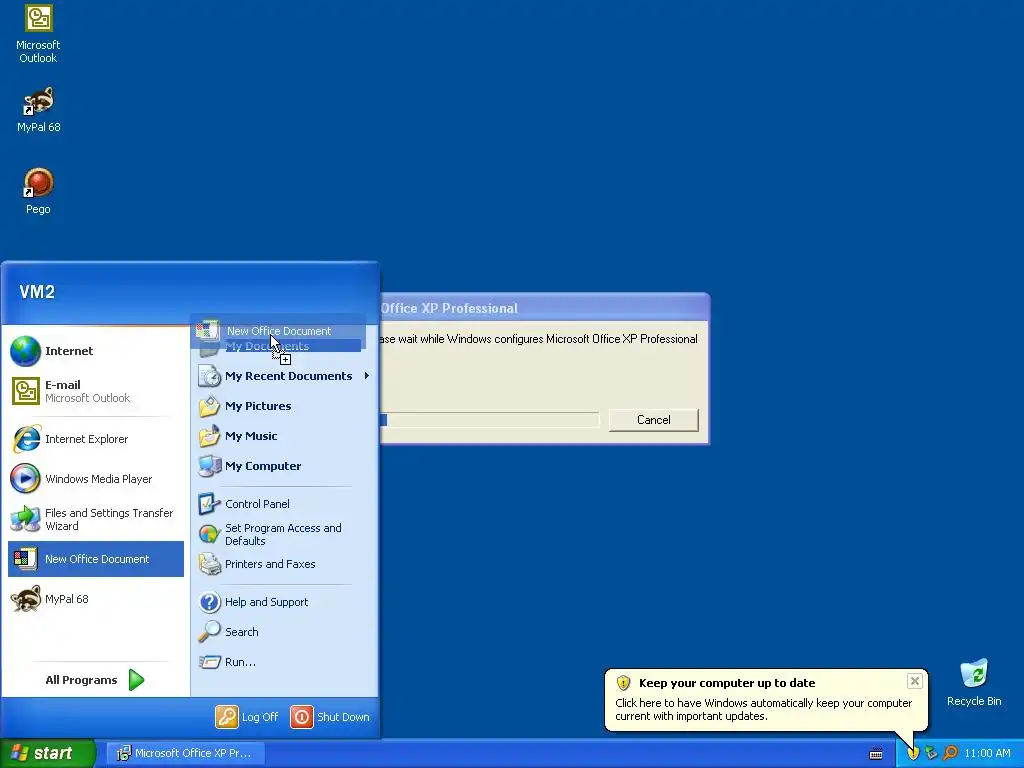Open the Run... dialog icon

pyautogui.click(x=210, y=662)
